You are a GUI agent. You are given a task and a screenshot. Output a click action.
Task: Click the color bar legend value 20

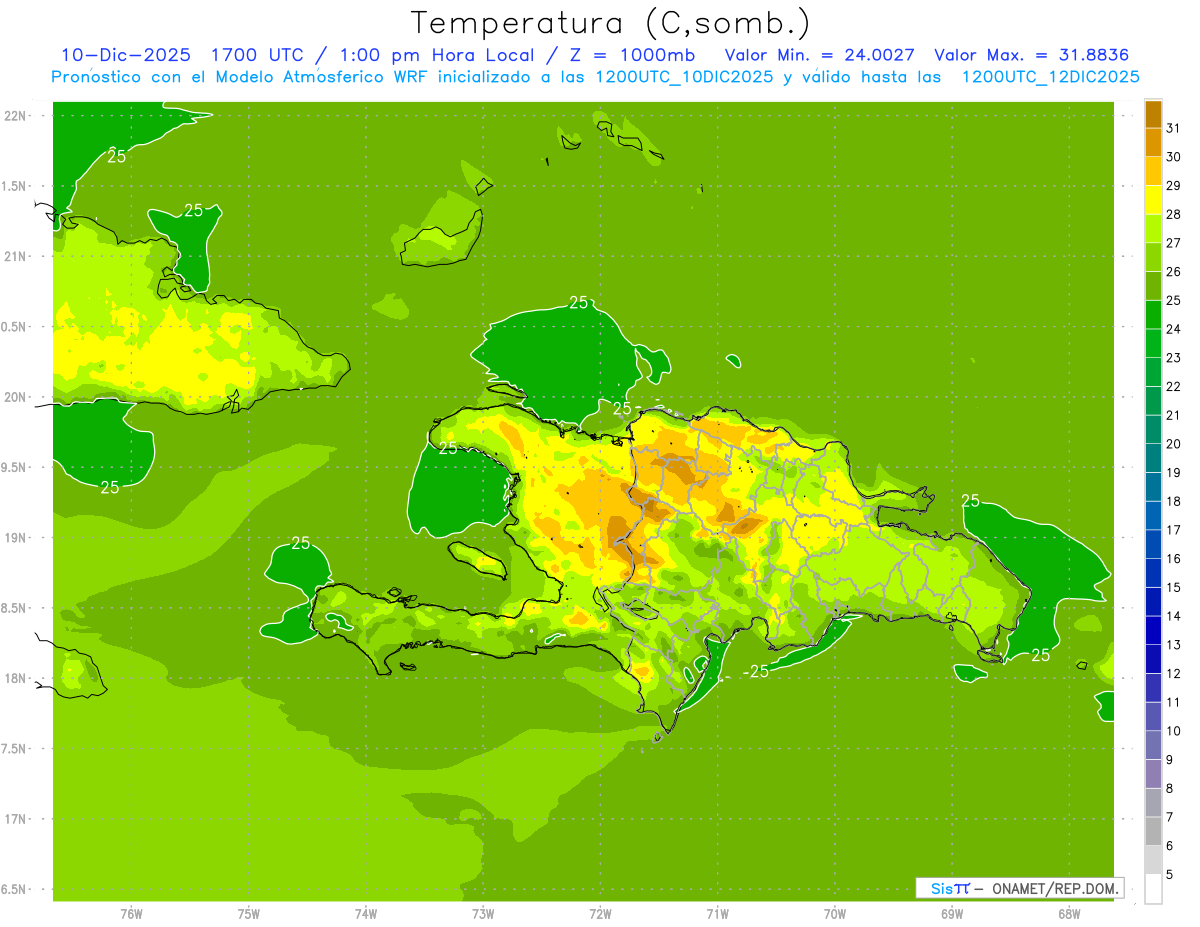(x=1174, y=444)
